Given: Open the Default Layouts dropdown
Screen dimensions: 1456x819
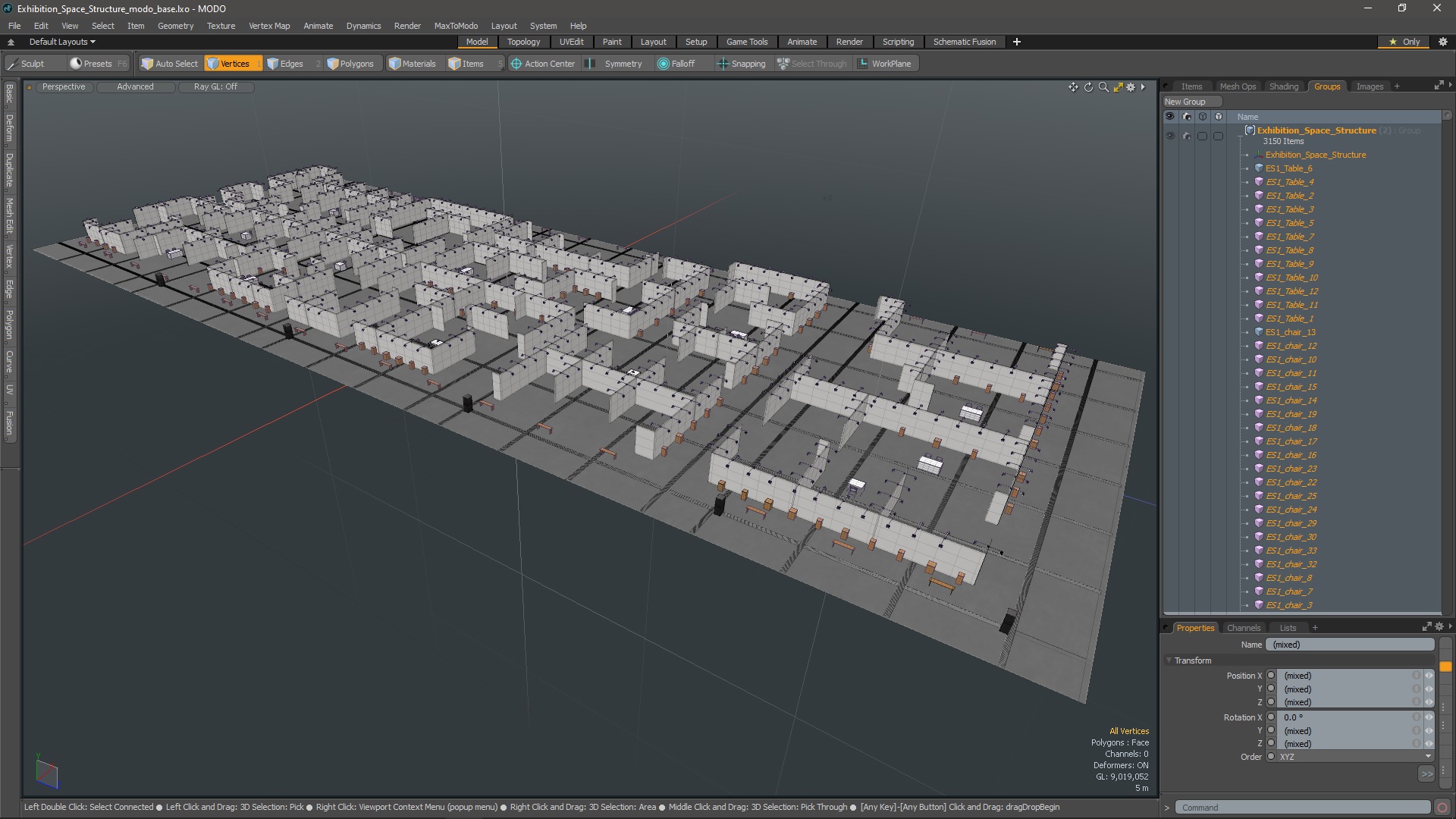Looking at the screenshot, I should click(x=62, y=42).
